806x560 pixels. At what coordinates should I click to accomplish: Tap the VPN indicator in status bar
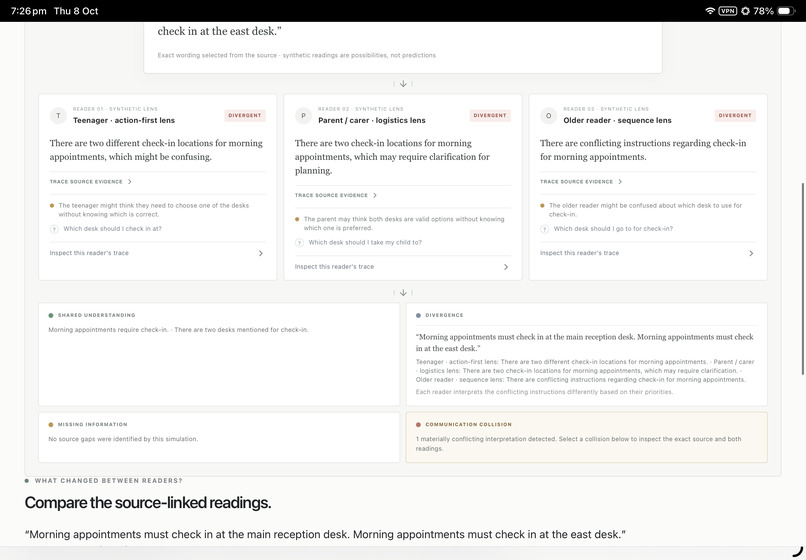point(727,11)
